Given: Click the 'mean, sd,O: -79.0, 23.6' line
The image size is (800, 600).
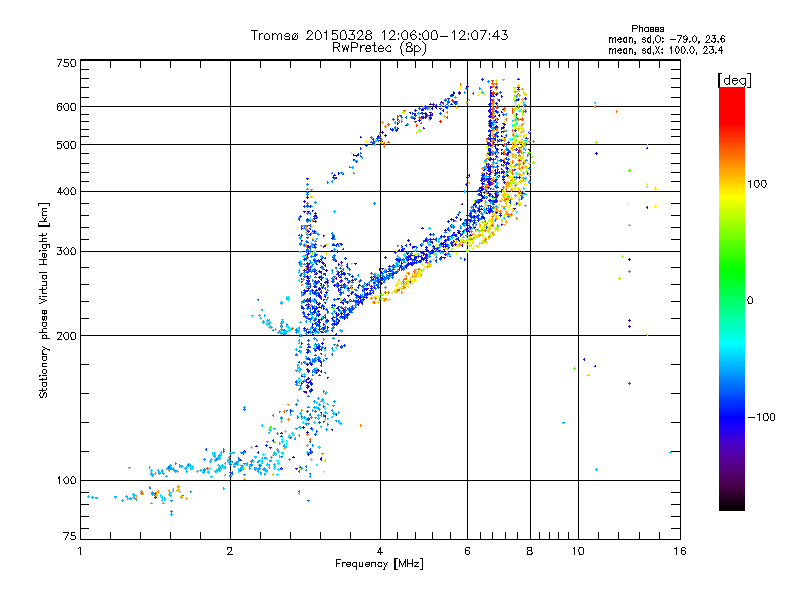Looking at the screenshot, I should point(666,39).
